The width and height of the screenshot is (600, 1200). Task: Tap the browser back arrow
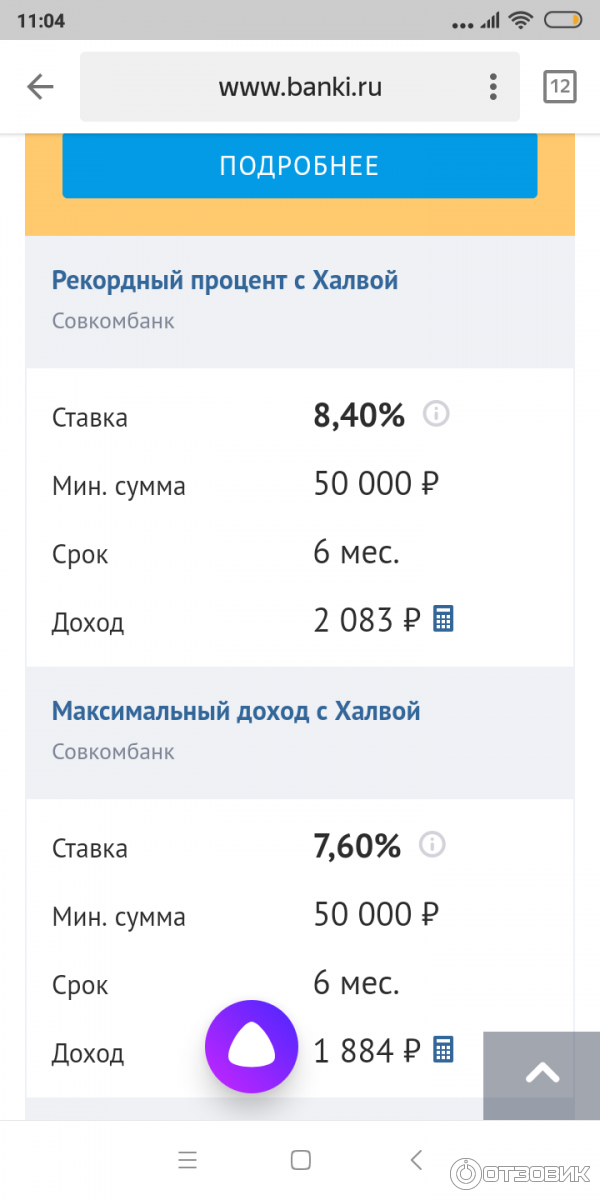click(40, 87)
